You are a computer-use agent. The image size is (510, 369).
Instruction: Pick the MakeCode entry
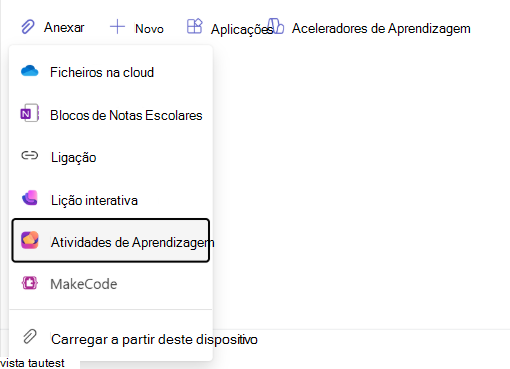point(111,284)
